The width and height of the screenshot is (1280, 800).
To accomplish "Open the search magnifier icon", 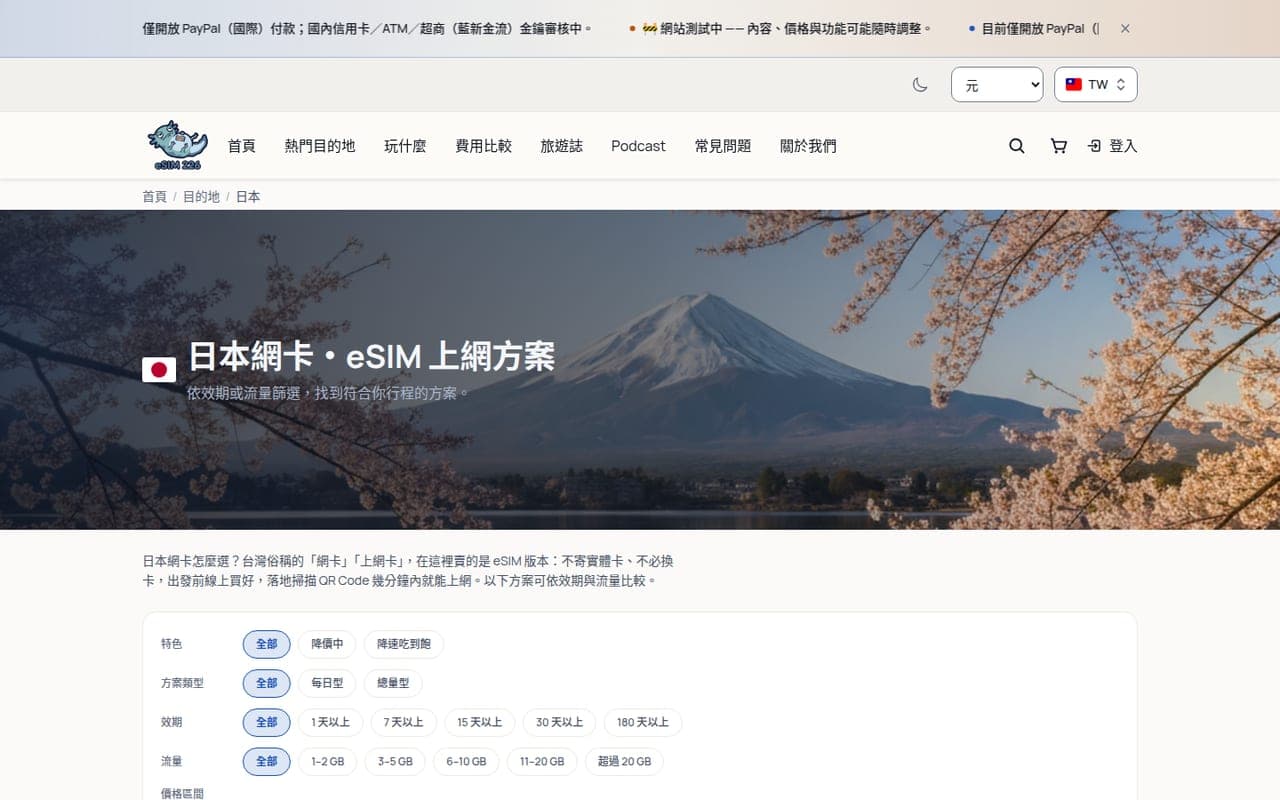I will tap(1017, 146).
